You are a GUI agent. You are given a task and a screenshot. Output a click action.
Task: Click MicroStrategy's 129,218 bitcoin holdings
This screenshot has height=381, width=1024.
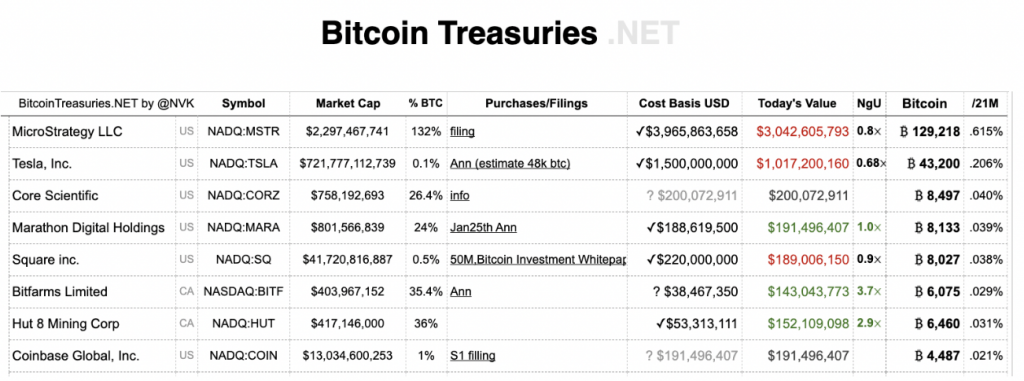point(930,131)
